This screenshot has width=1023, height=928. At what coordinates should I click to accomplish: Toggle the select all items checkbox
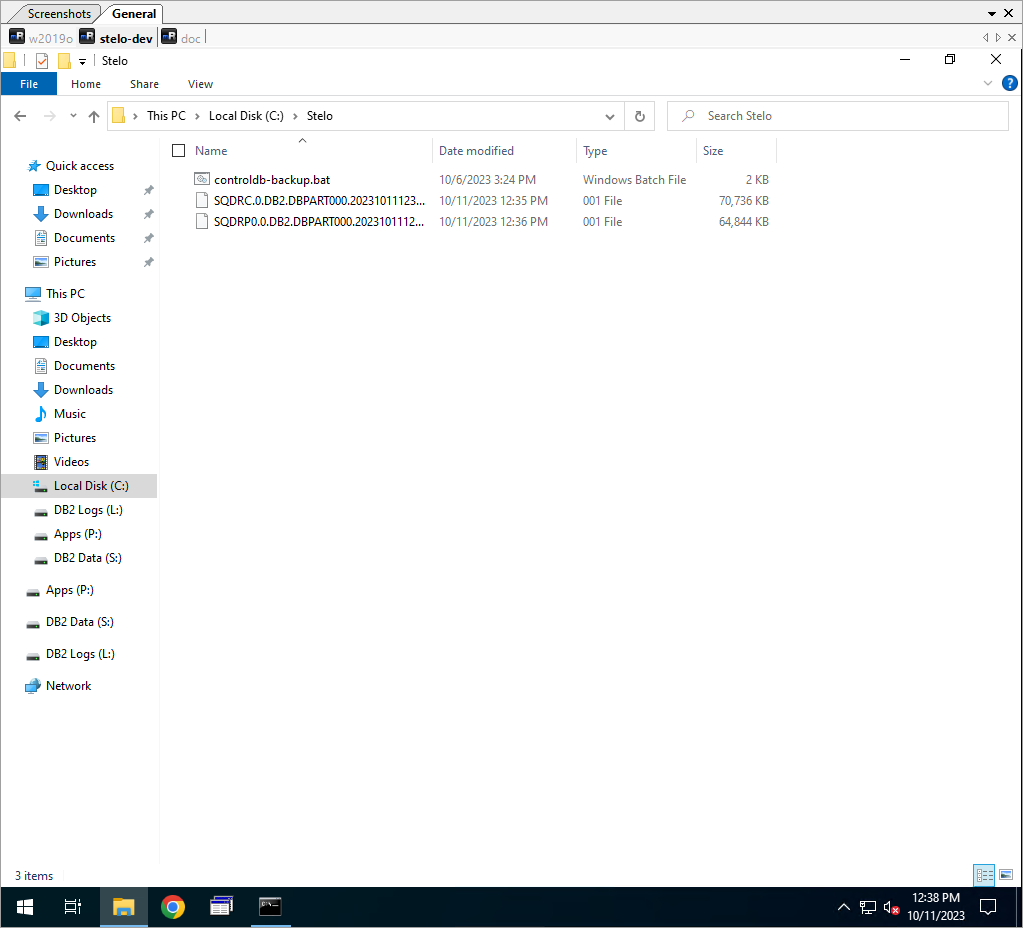[179, 151]
